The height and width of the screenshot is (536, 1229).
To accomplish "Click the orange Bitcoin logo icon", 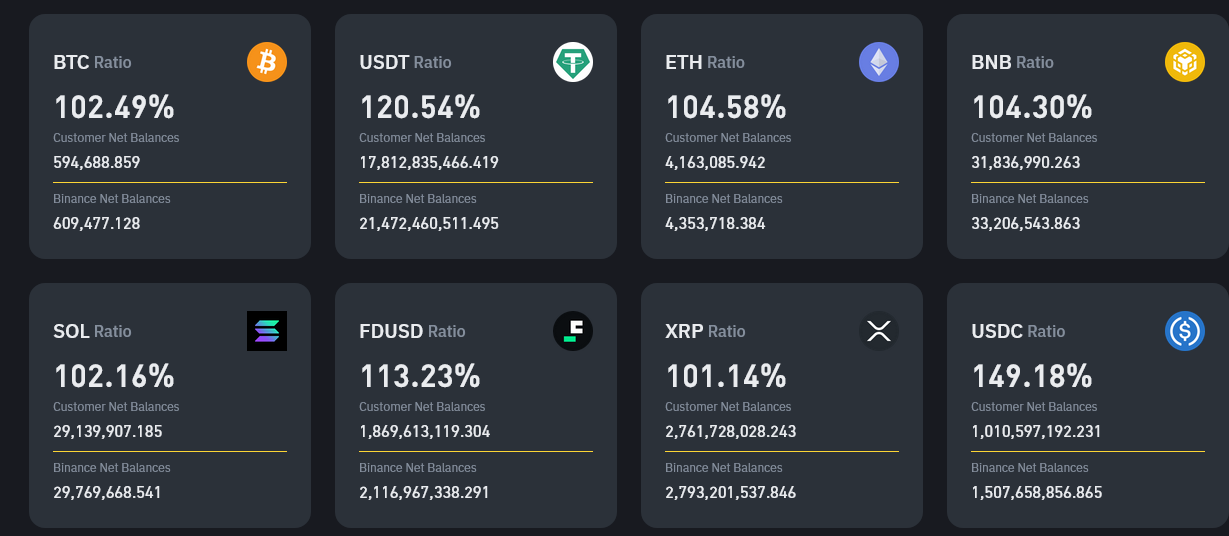I will pyautogui.click(x=267, y=63).
